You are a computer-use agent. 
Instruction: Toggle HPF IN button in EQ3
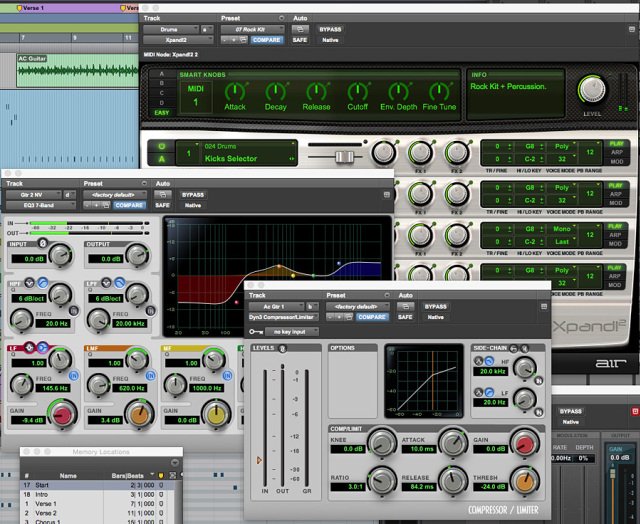[73, 311]
